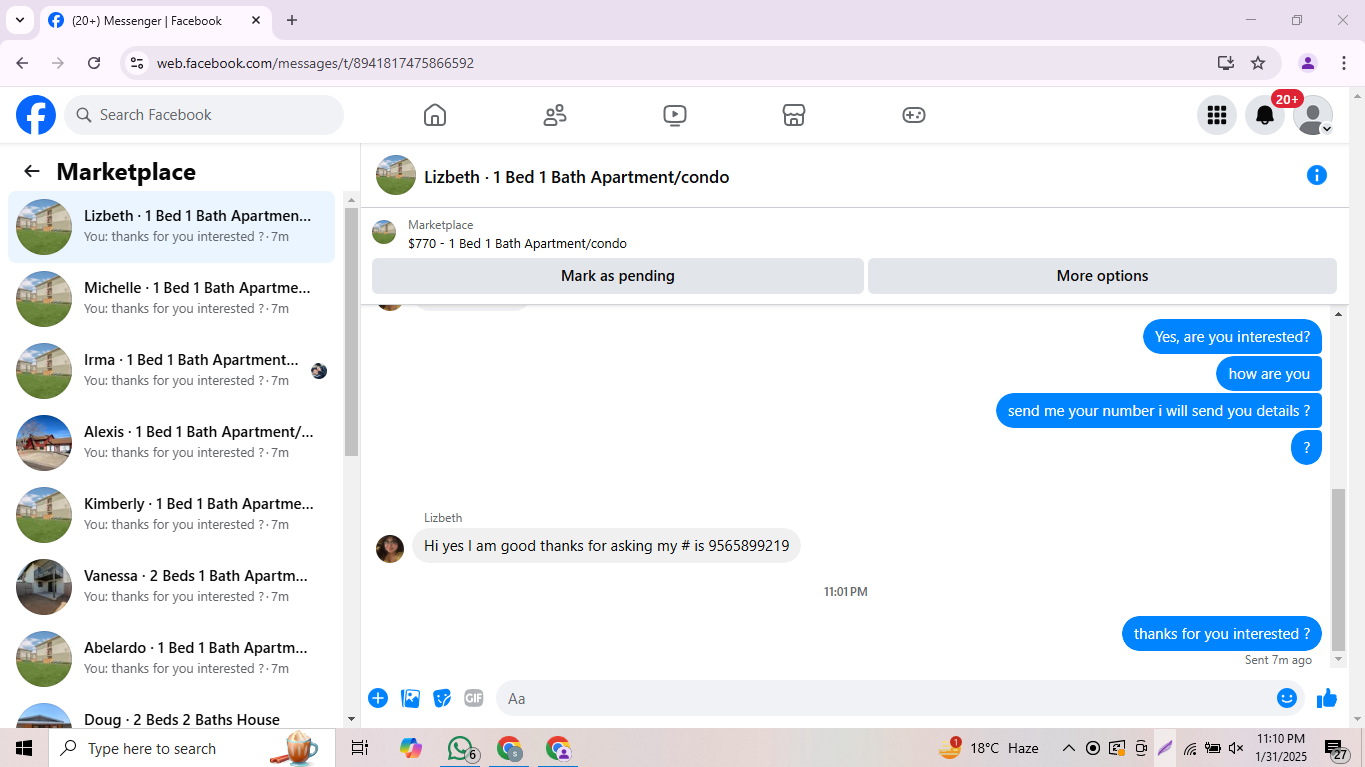Open Abelardo conversation in the list

pyautogui.click(x=171, y=659)
